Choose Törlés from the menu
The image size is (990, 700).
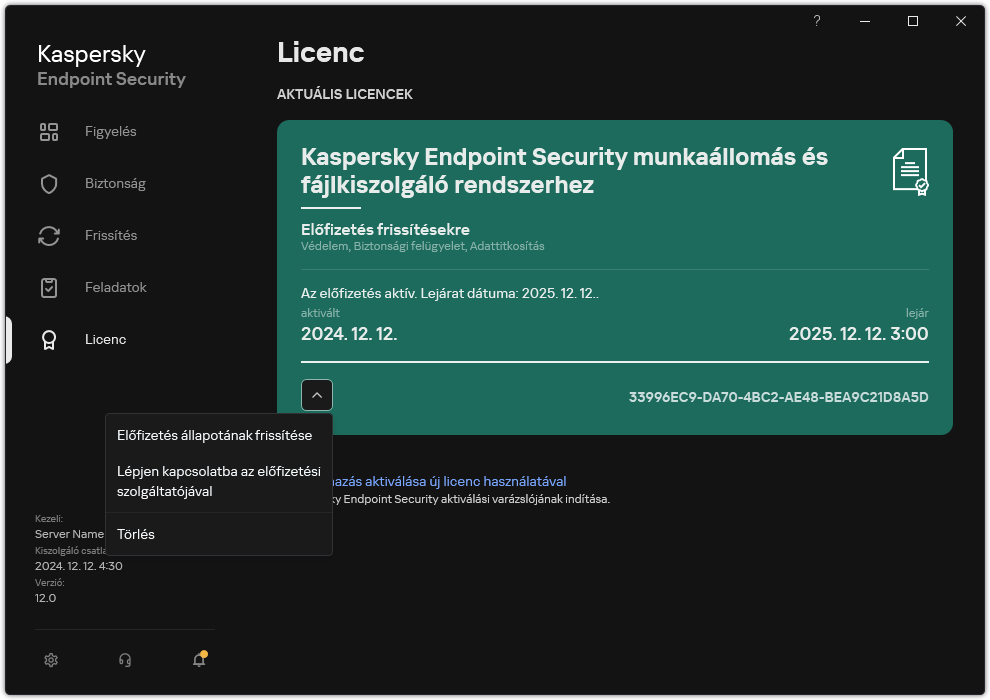[x=135, y=533]
